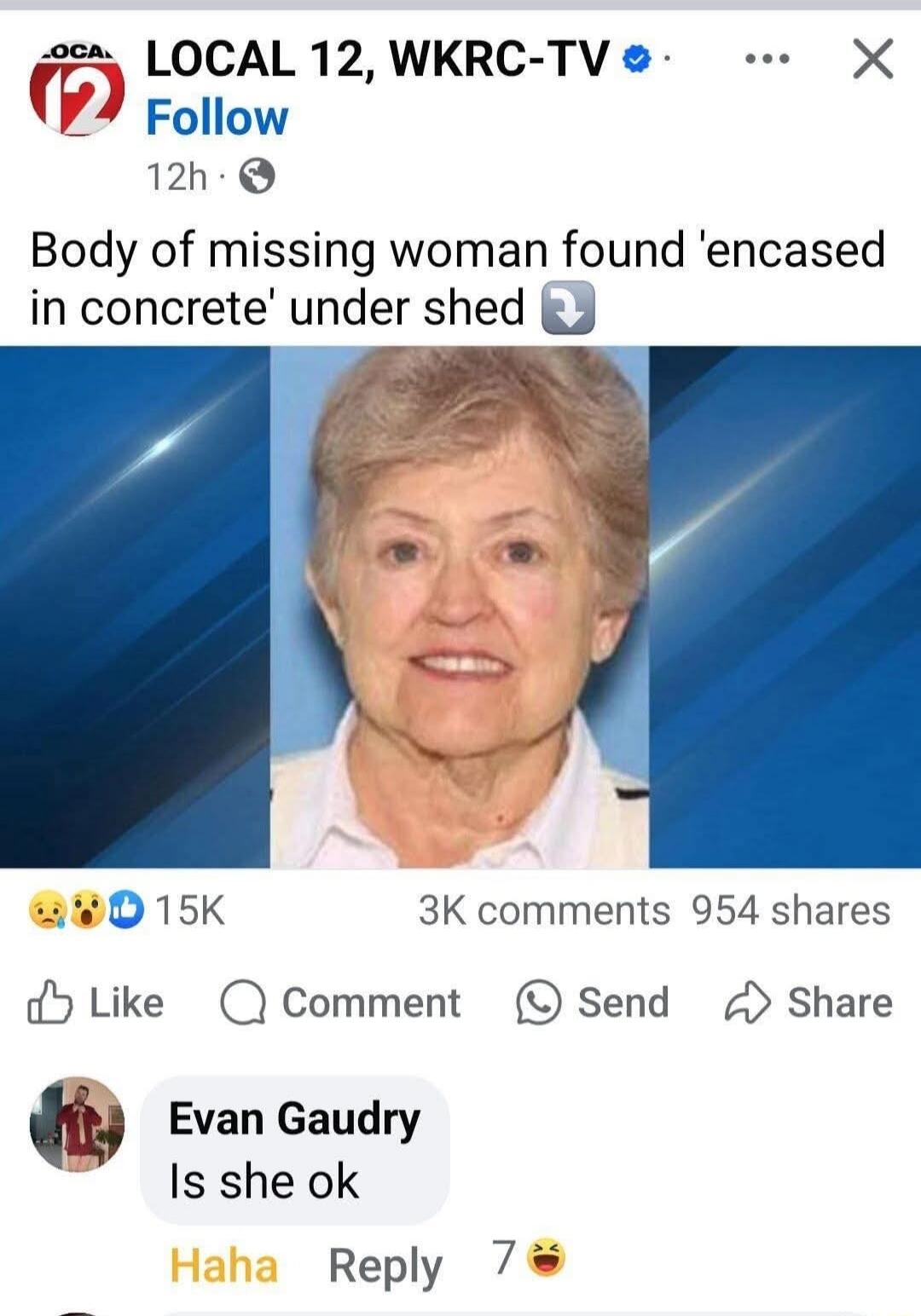
Task: Click the public globe privacy icon
Action: 257,177
